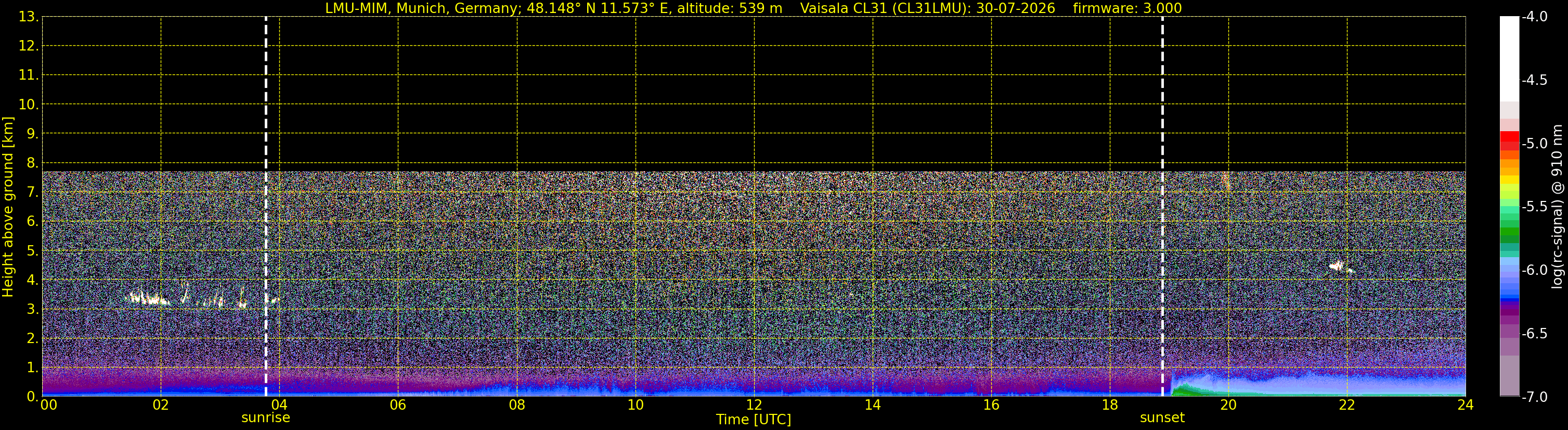
Task: Click the '14' time axis tick label
Action: (x=873, y=405)
